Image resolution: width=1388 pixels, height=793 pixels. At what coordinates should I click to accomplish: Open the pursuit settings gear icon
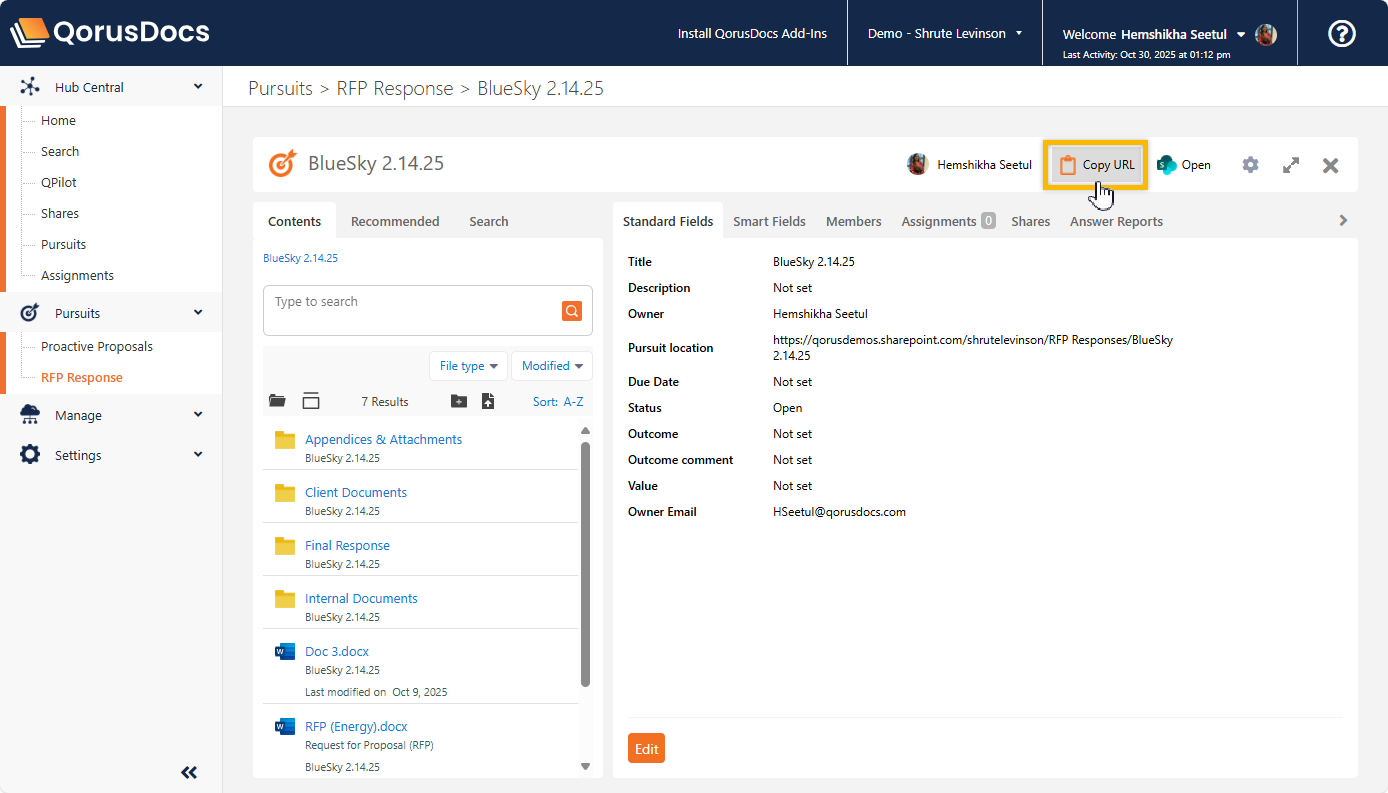click(1250, 165)
